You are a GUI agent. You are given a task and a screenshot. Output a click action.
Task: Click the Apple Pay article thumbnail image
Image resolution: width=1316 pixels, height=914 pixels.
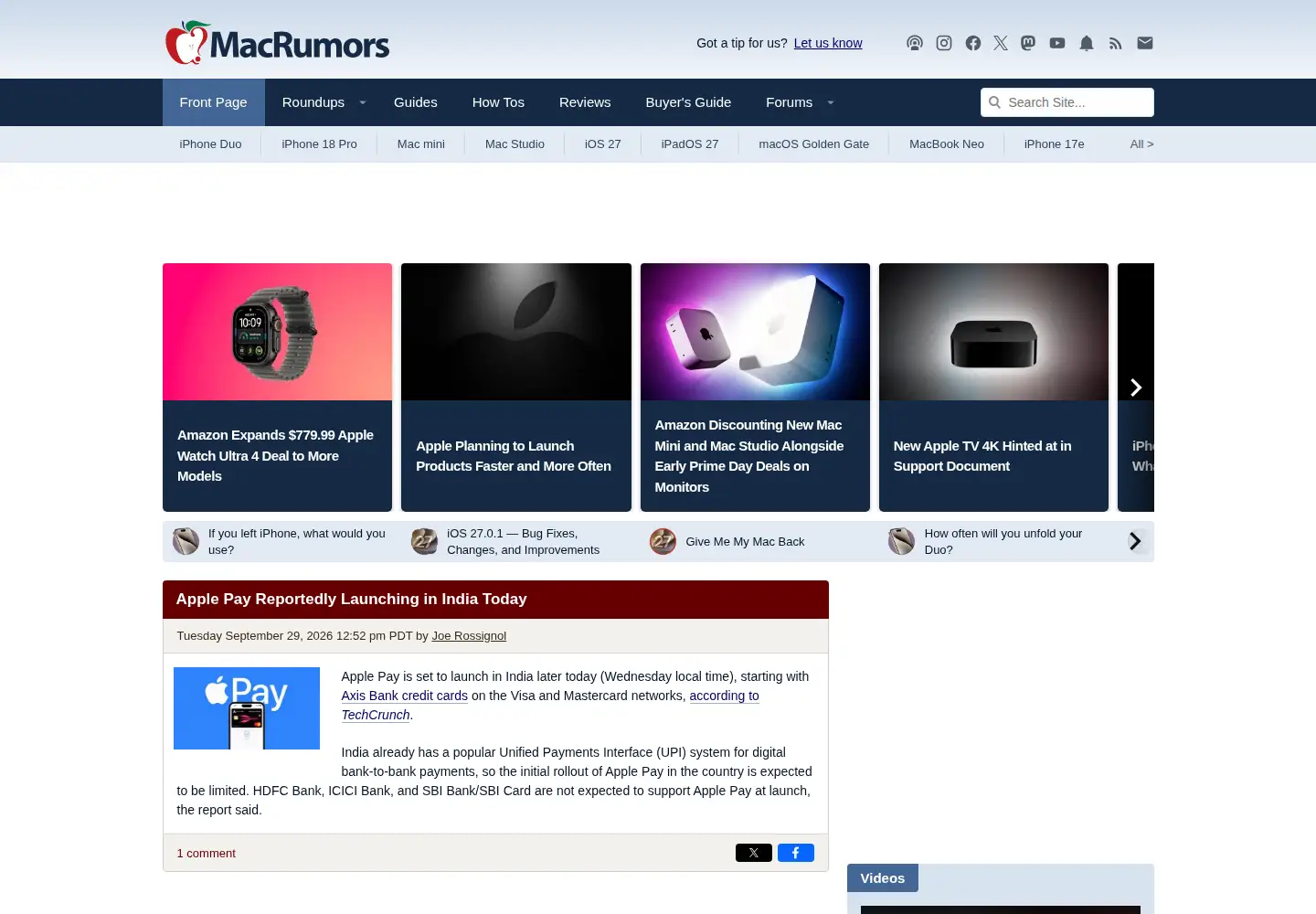click(x=247, y=708)
